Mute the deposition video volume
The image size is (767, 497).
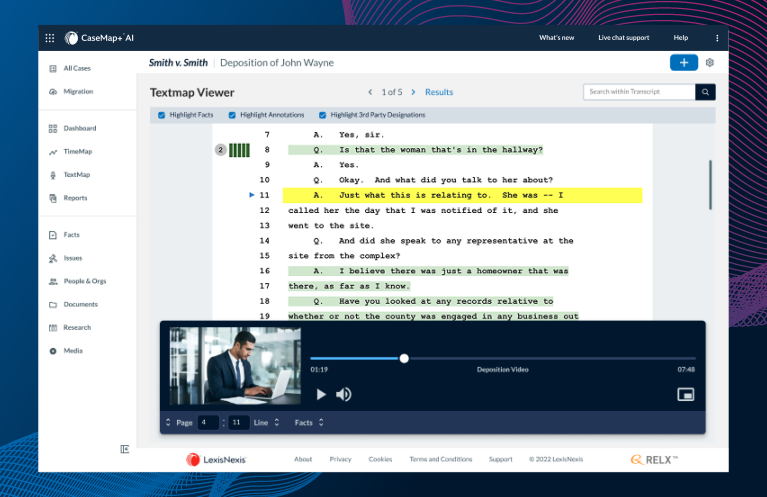point(344,394)
